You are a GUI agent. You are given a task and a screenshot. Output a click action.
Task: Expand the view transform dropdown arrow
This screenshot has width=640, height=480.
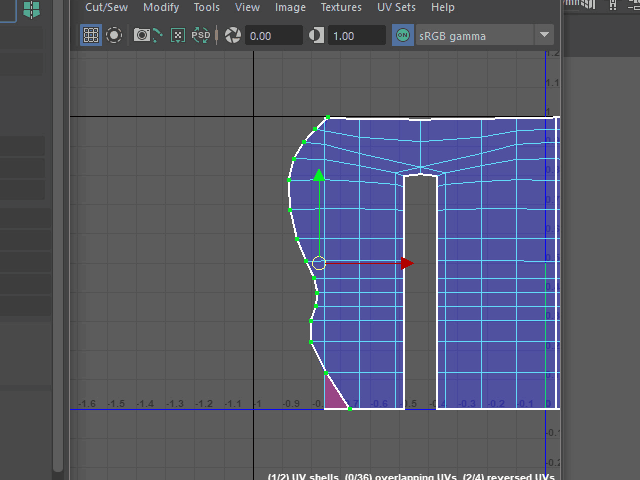[x=544, y=35]
